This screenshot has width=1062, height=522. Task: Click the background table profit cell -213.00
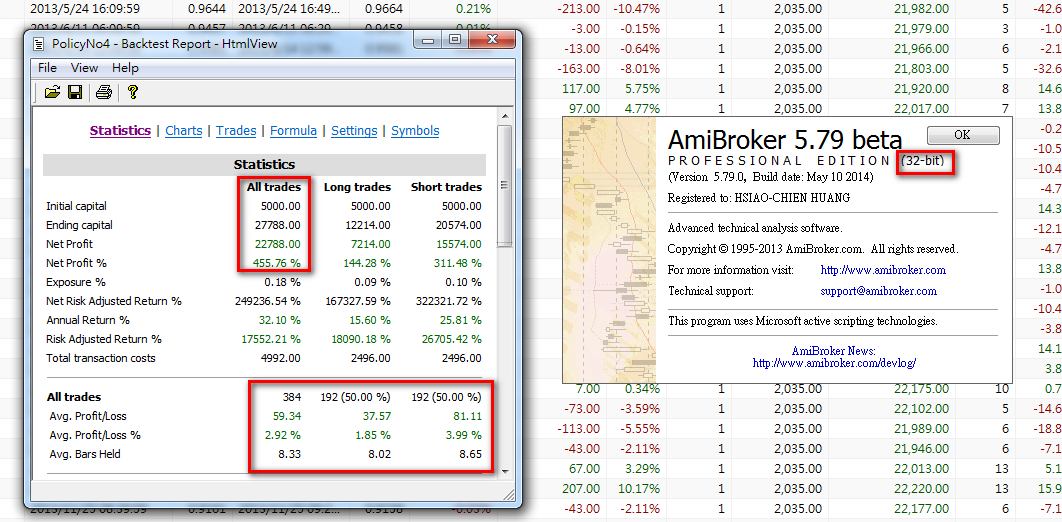tap(578, 9)
